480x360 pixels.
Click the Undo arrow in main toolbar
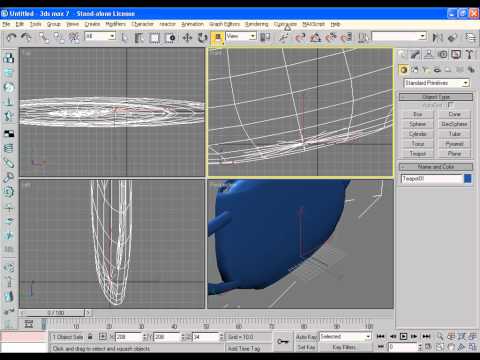coord(11,37)
